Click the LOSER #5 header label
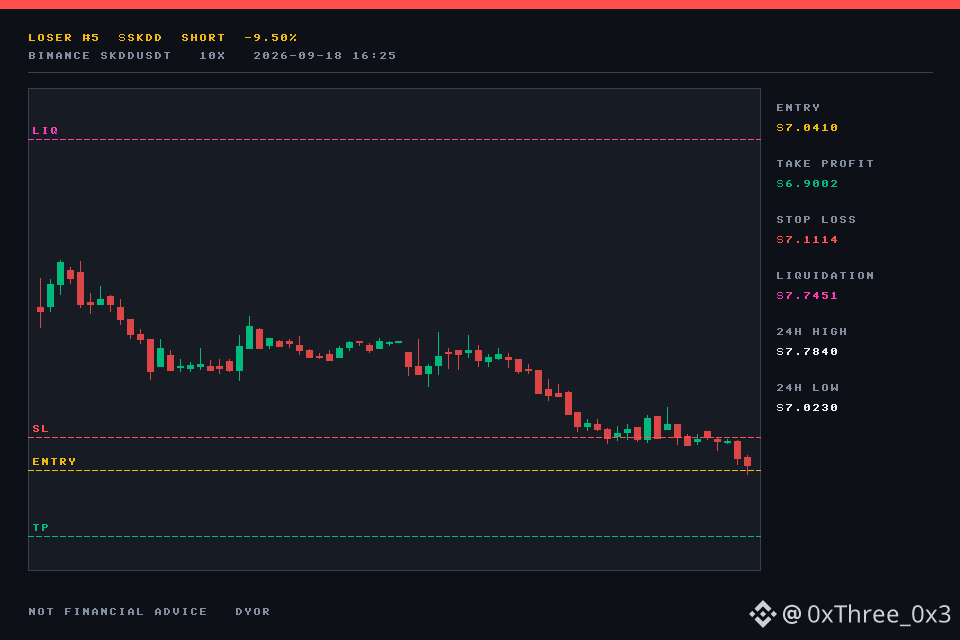The image size is (960, 640). point(64,37)
